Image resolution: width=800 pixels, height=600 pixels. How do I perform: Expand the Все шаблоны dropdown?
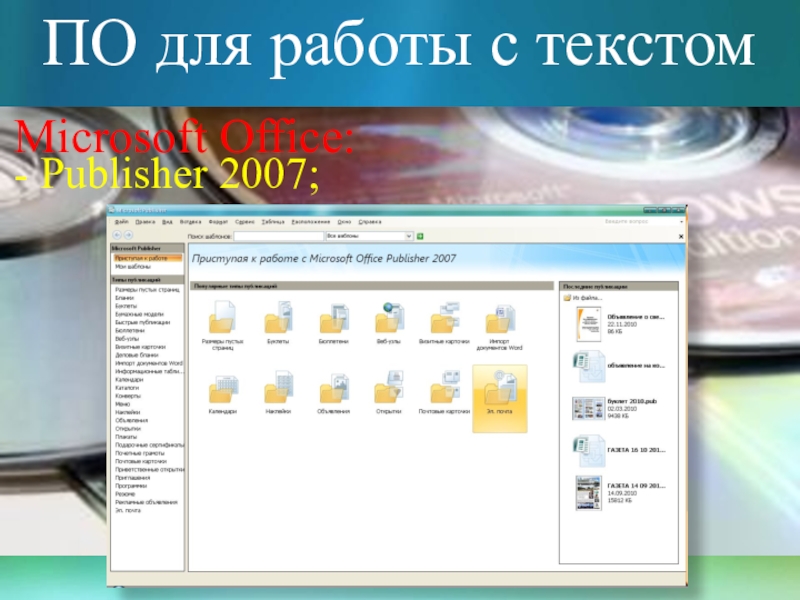(409, 236)
